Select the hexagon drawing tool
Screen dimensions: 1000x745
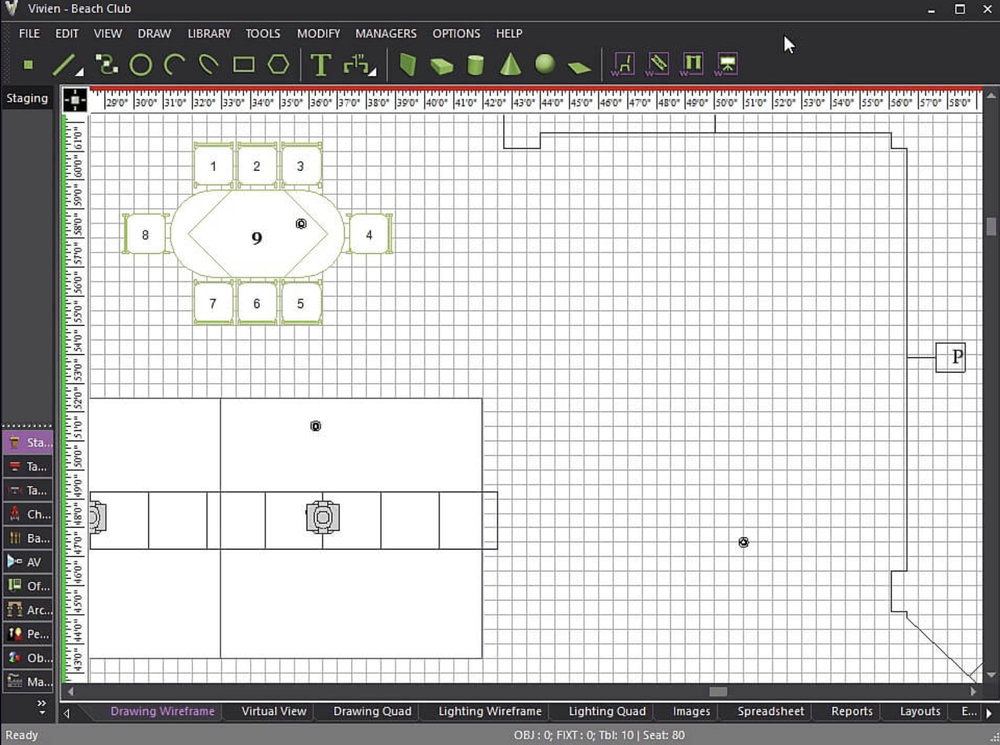[x=278, y=64]
